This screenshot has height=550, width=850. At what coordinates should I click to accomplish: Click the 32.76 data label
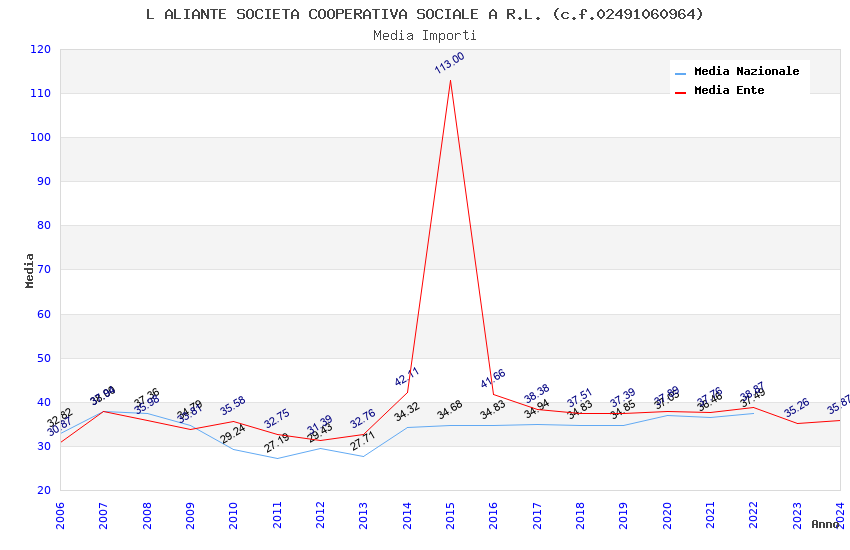[363, 418]
